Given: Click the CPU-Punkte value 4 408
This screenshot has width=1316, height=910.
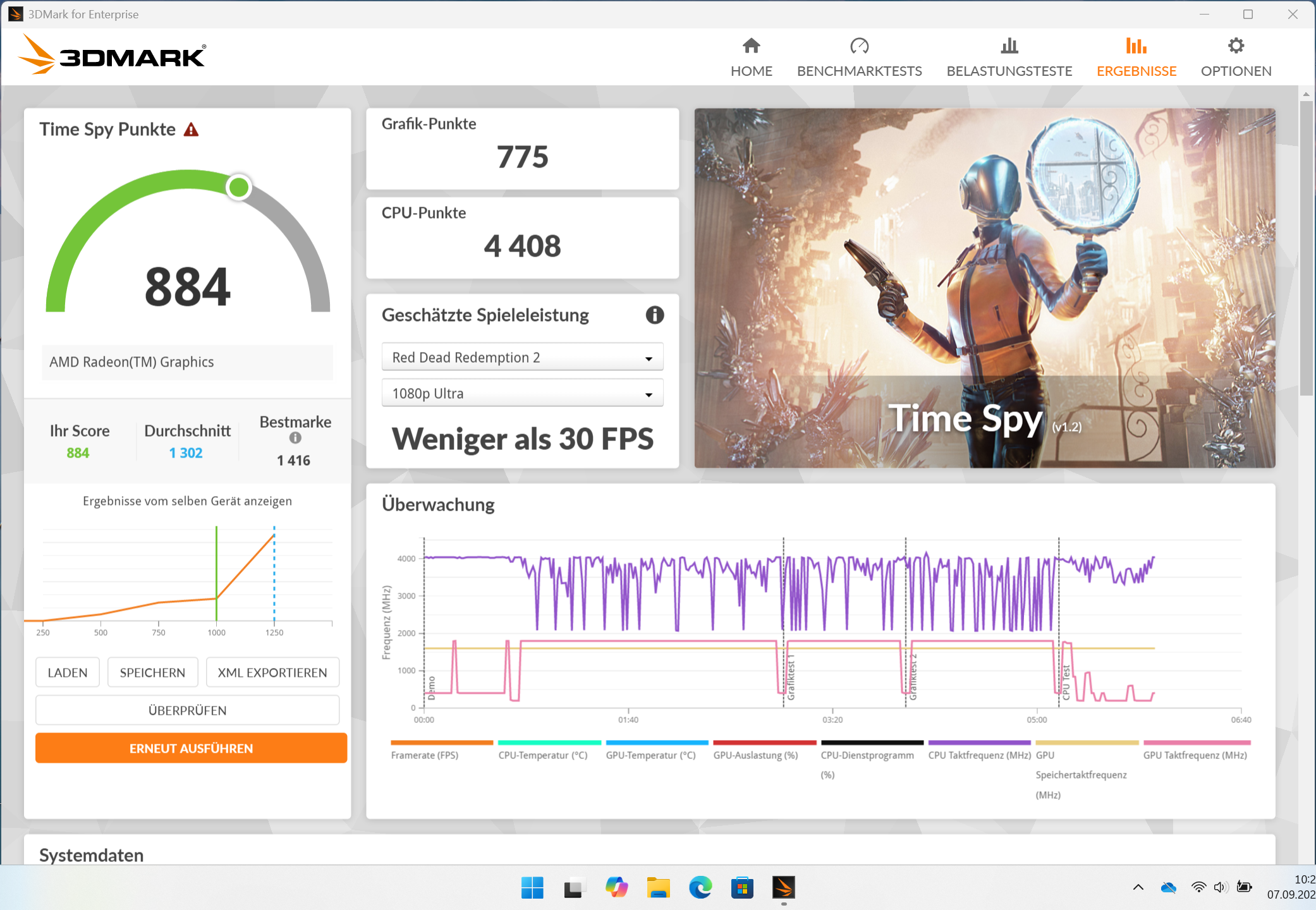Looking at the screenshot, I should (522, 246).
